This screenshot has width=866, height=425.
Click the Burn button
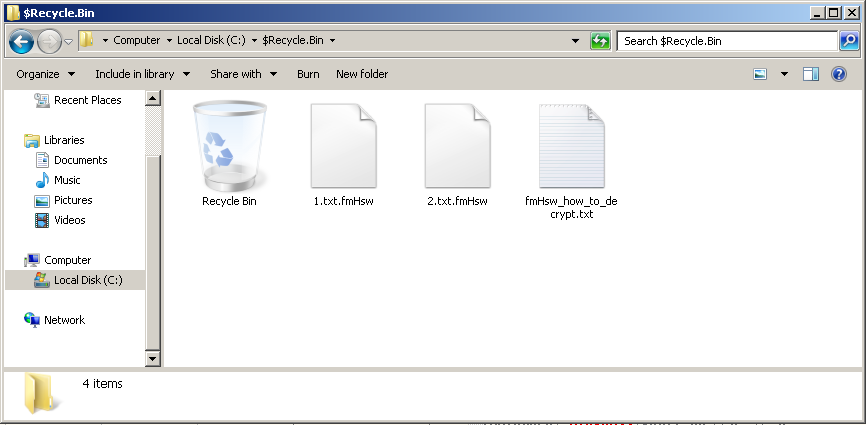pos(308,74)
